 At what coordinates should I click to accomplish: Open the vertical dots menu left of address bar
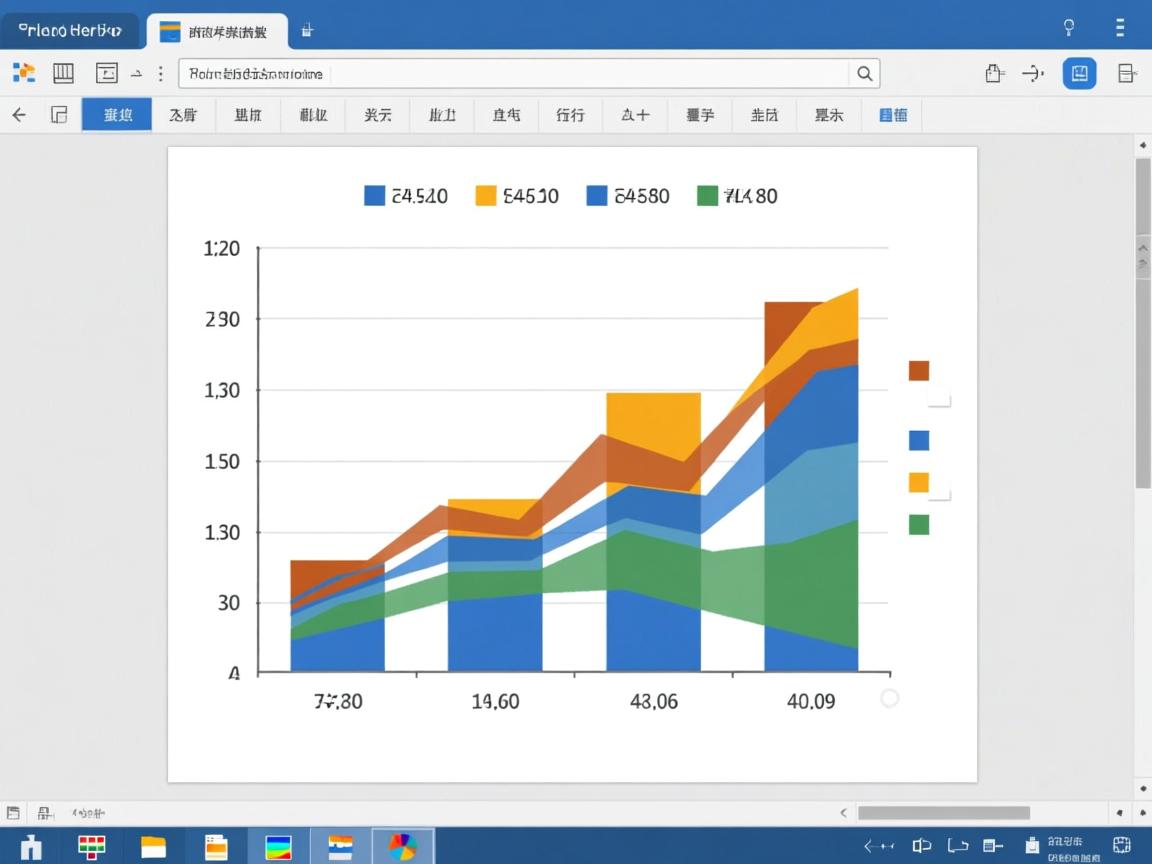pos(161,73)
